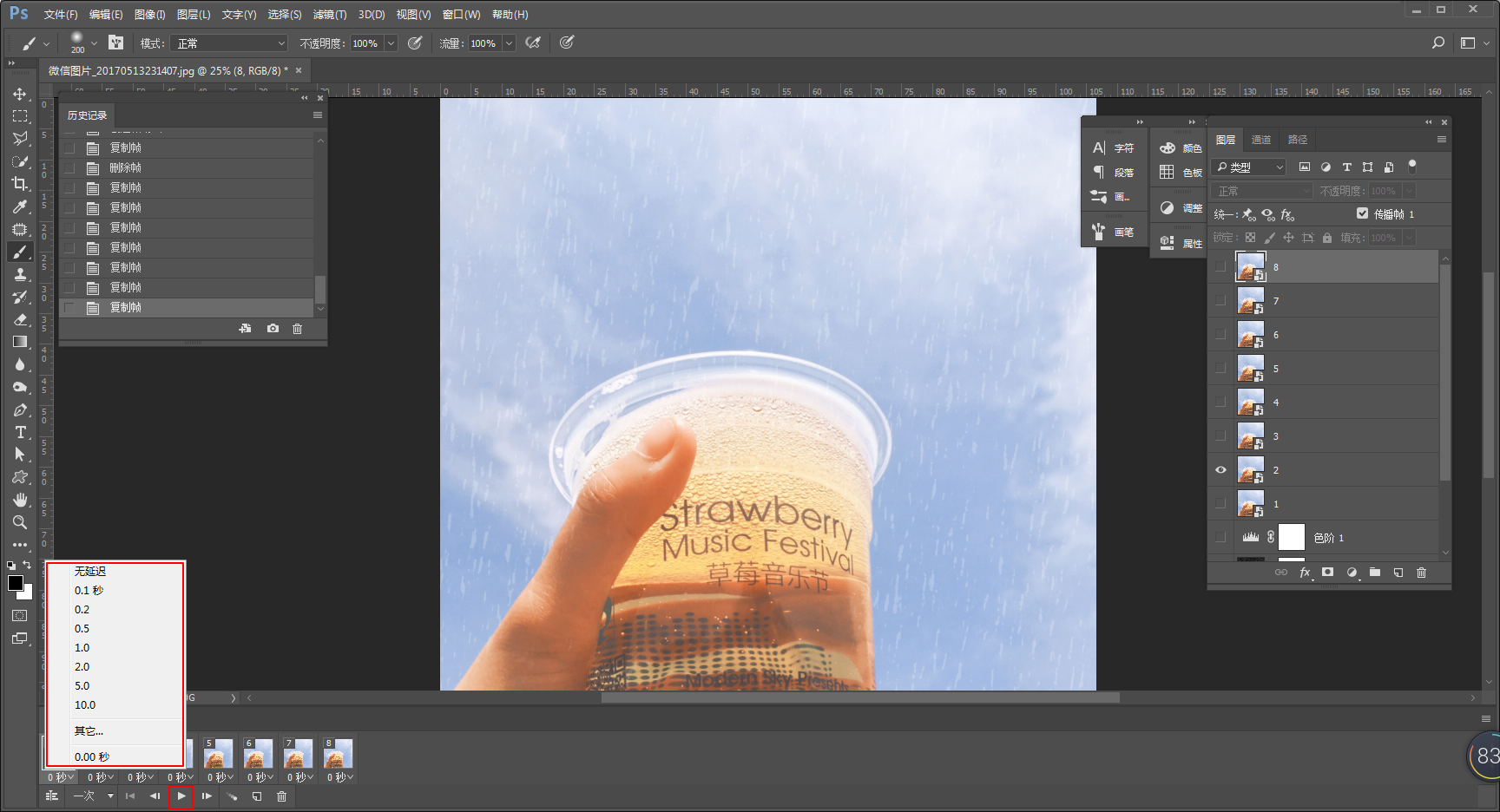Show layer 7 visibility box

[1221, 301]
